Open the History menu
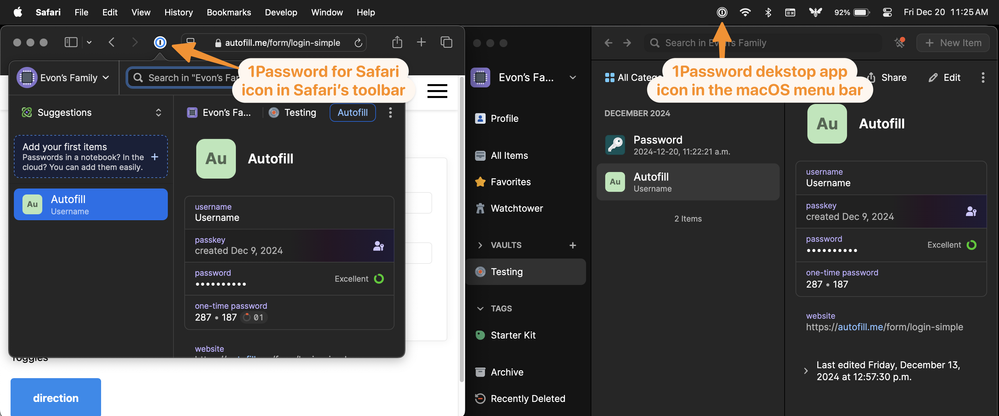The width and height of the screenshot is (999, 416). point(178,12)
